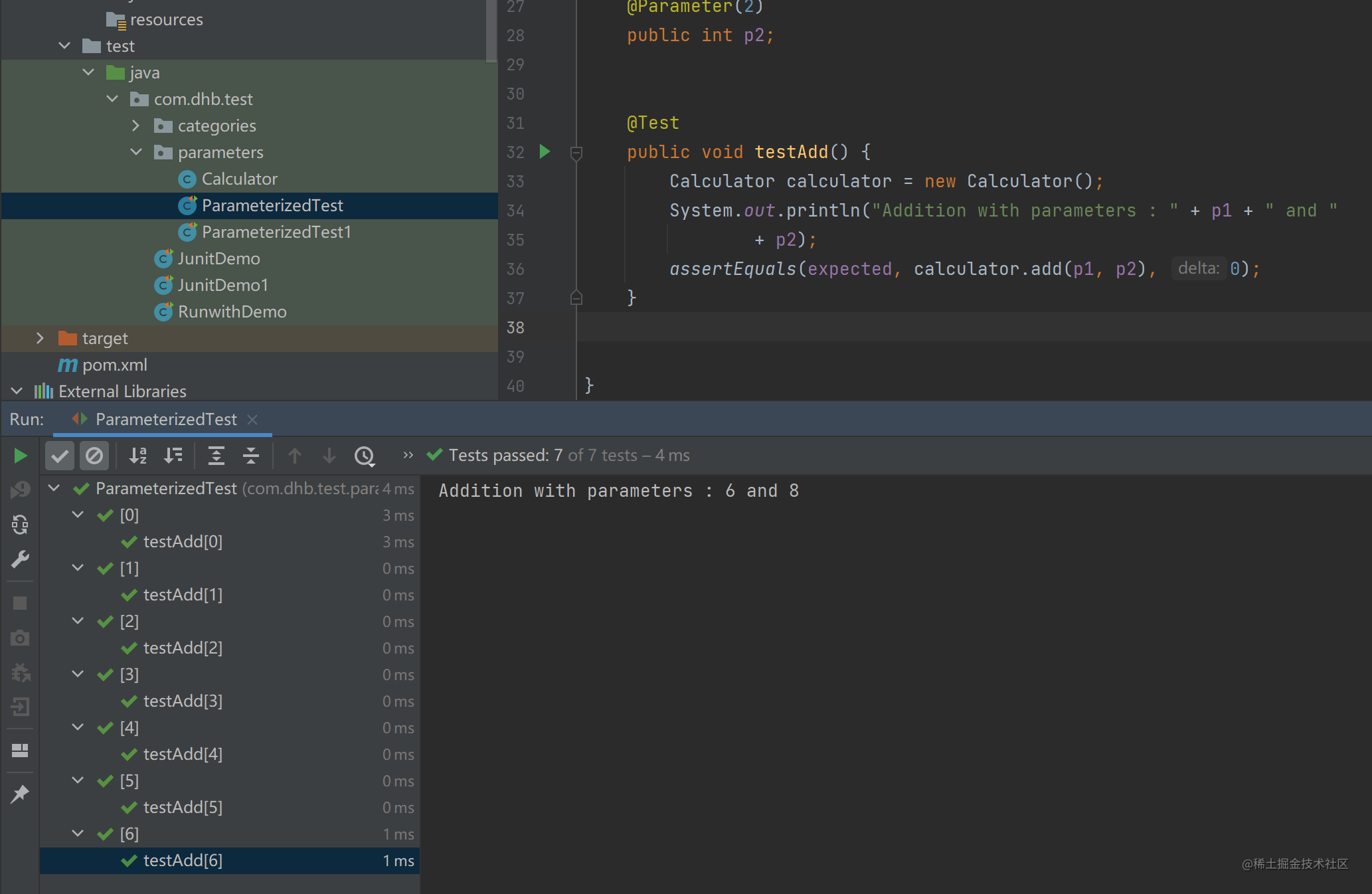Open JunitDemo1 class
This screenshot has height=894, width=1372.
[211, 285]
